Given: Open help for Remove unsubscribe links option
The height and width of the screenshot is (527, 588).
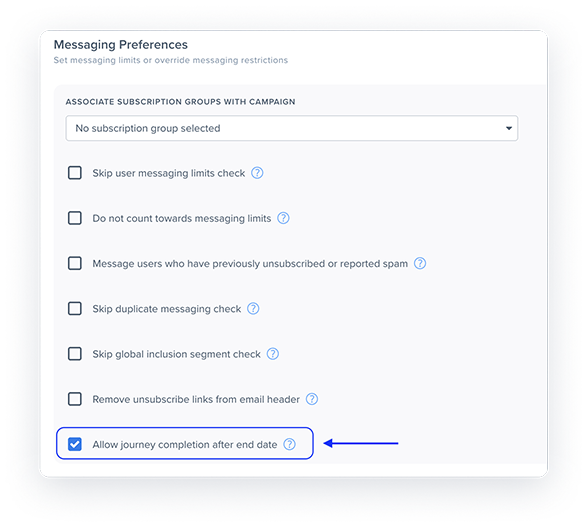Looking at the screenshot, I should click(x=312, y=399).
